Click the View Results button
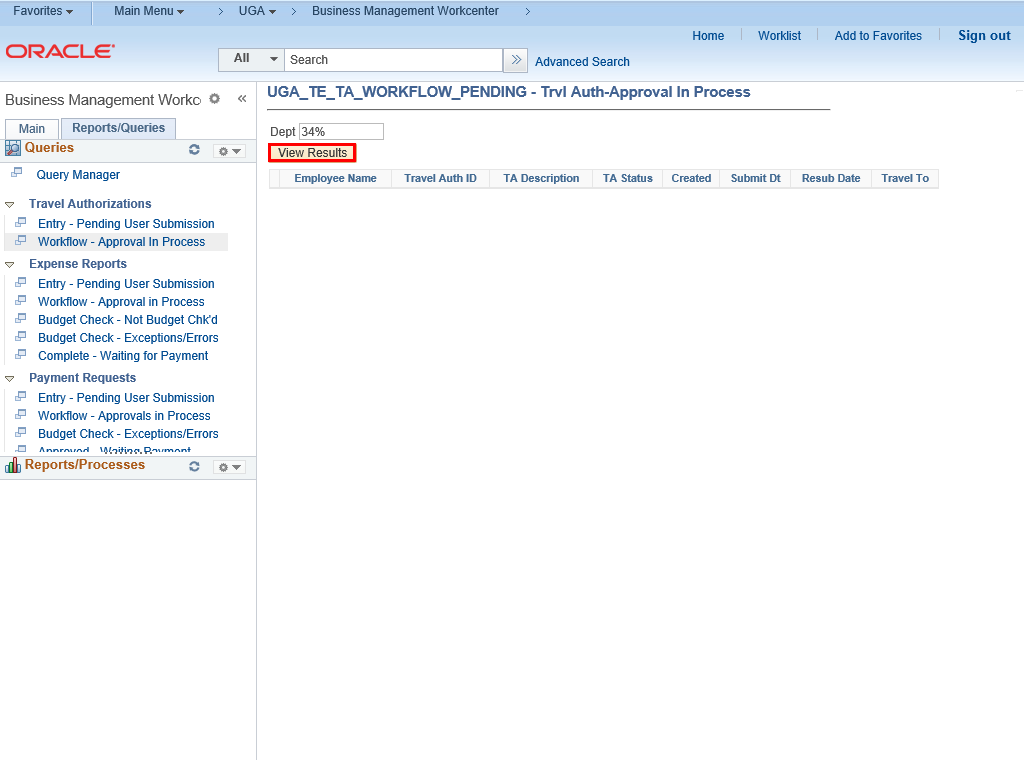1024x768 pixels. 312,153
